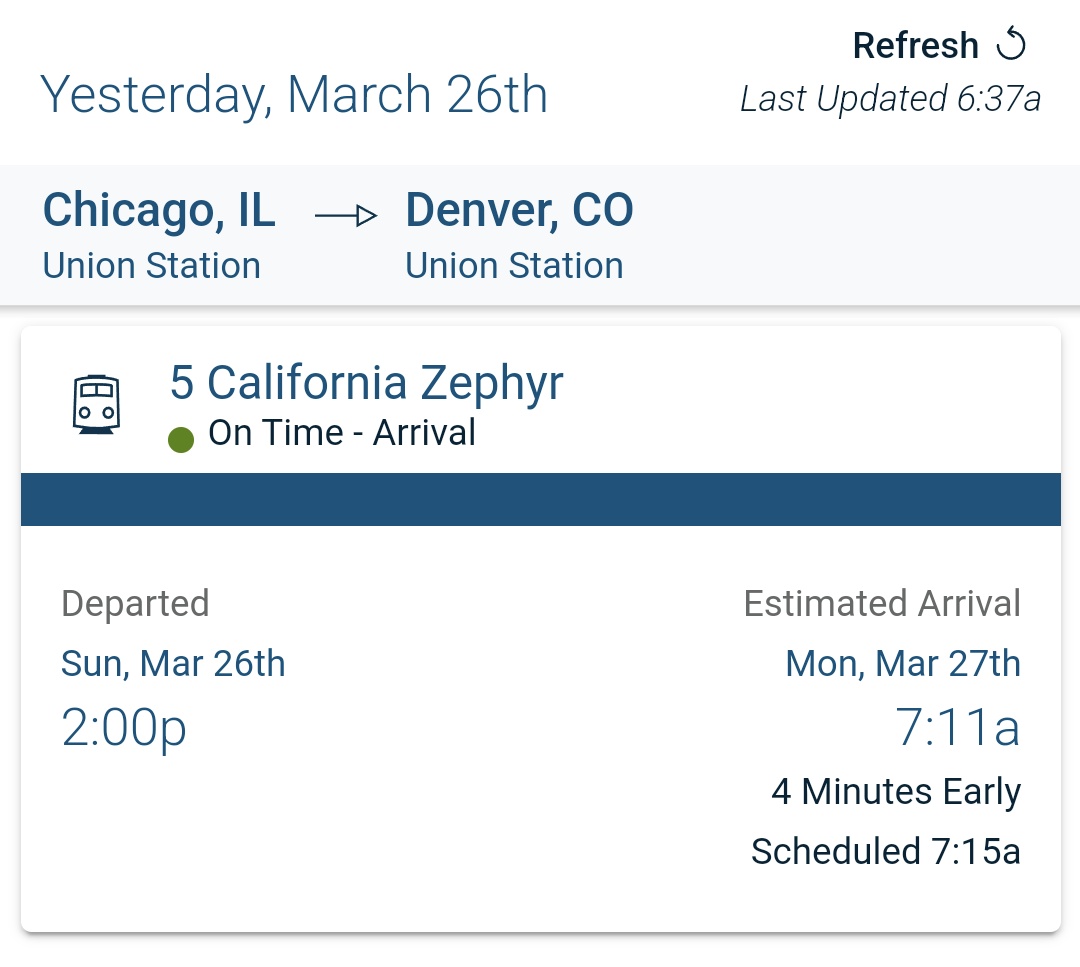Click the Yesterday, March 26th date heading
Image resolution: width=1080 pixels, height=967 pixels.
(x=294, y=95)
